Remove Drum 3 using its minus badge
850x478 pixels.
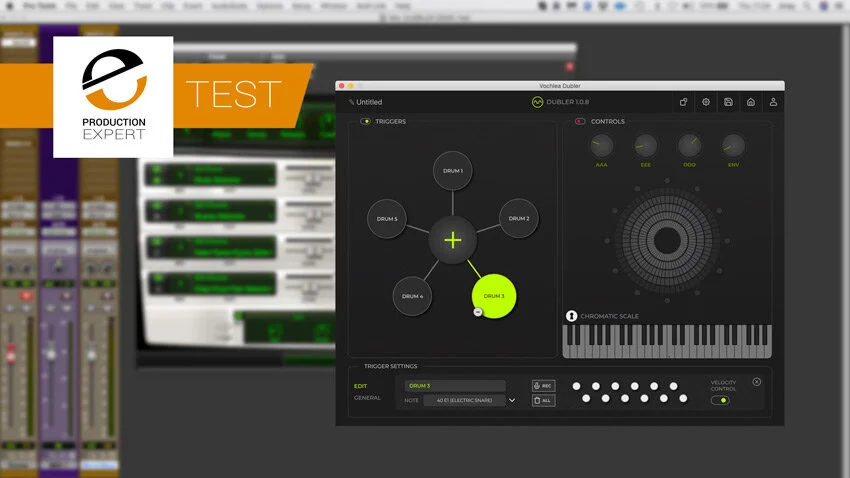click(478, 312)
